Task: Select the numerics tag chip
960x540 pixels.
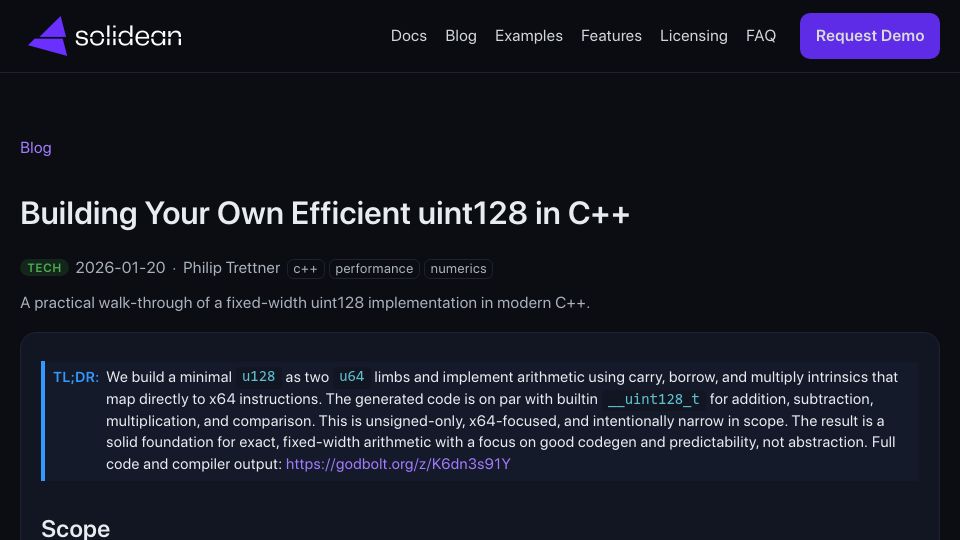Action: point(458,269)
